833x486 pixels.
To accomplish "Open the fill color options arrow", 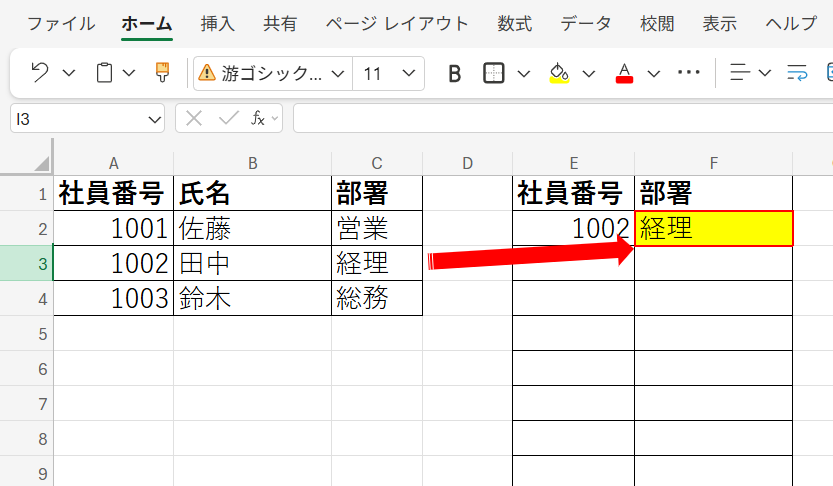I will 588,73.
